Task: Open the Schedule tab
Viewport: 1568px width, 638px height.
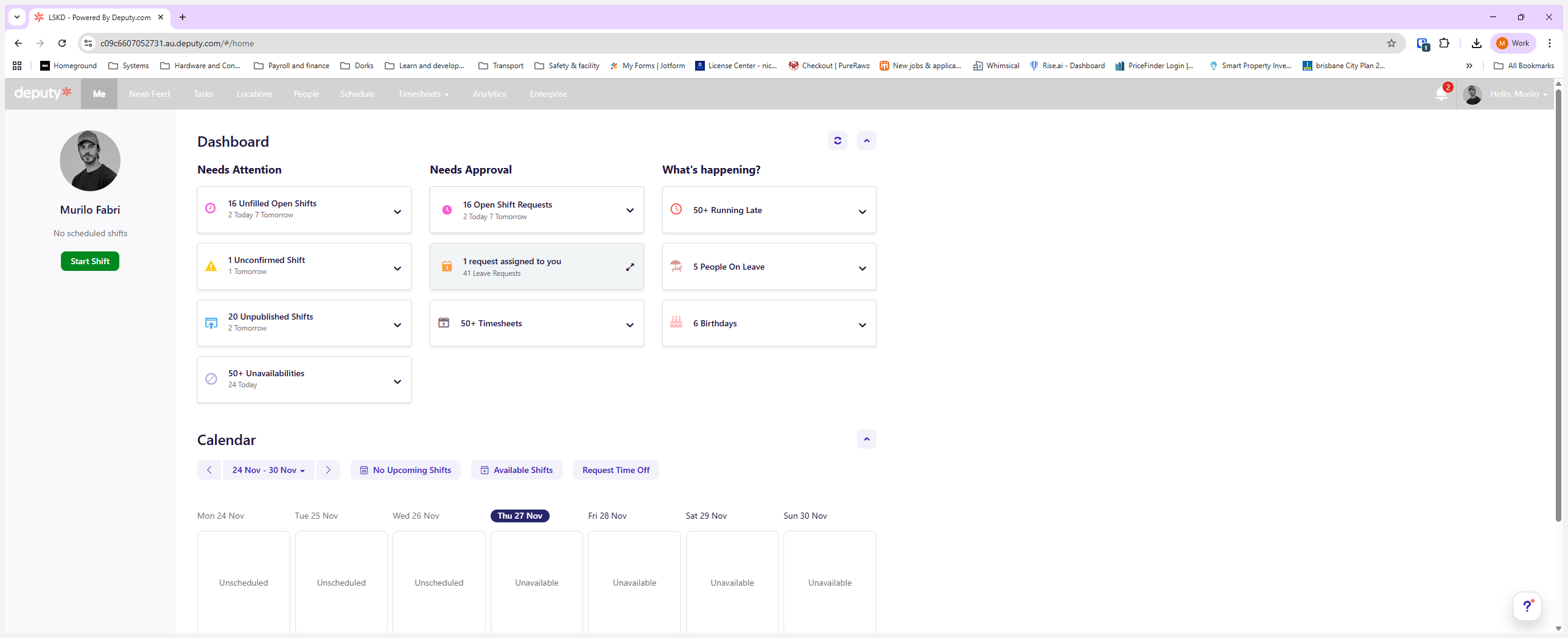Action: pos(357,94)
